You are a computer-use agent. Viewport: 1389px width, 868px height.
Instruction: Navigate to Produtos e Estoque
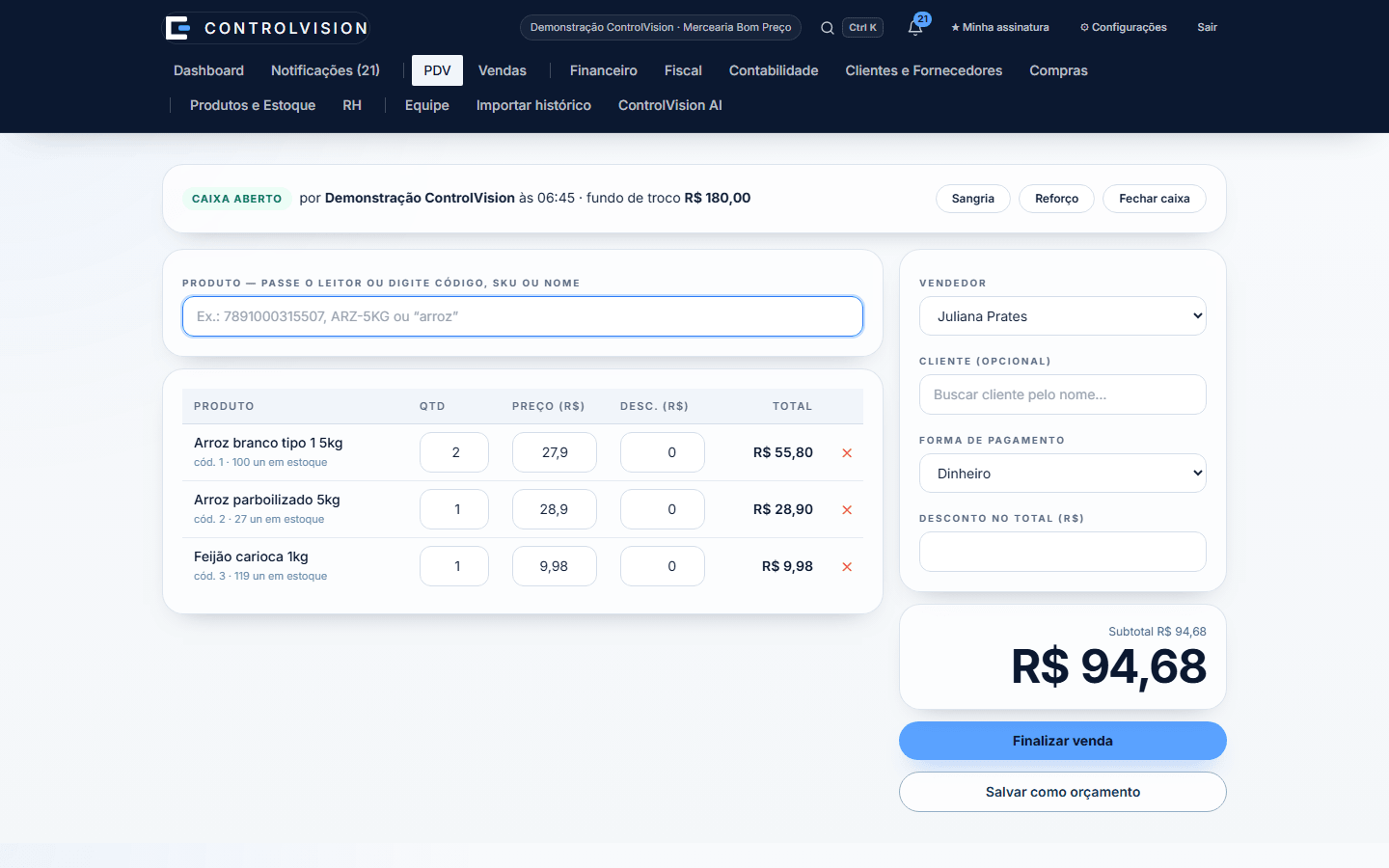coord(253,105)
